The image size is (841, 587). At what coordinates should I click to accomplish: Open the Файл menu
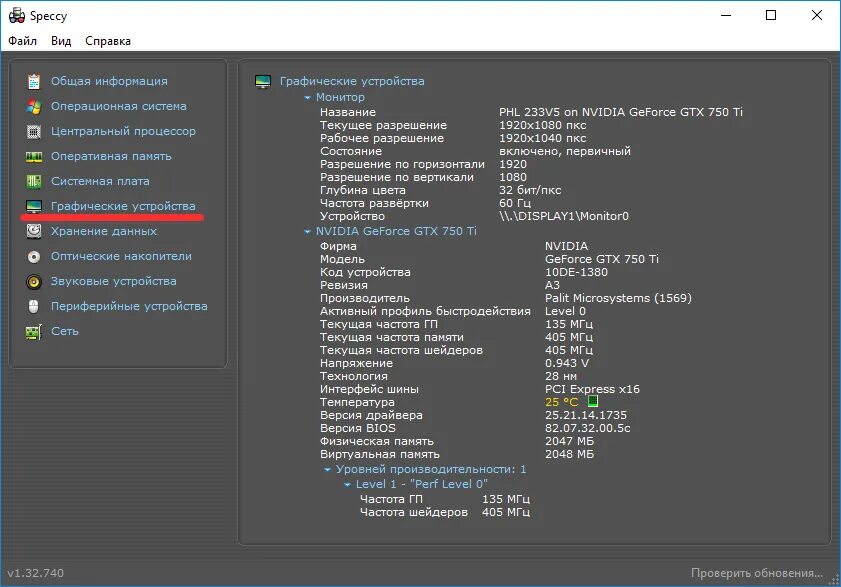[x=23, y=41]
